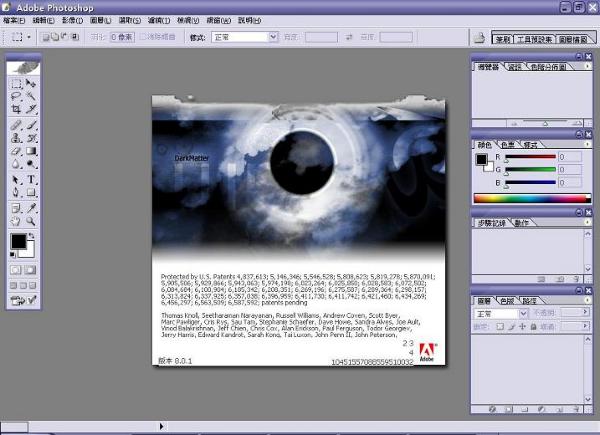The width and height of the screenshot is (600, 435).
Task: Toggle lock transparent pixels in Layers panel
Action: pos(500,327)
